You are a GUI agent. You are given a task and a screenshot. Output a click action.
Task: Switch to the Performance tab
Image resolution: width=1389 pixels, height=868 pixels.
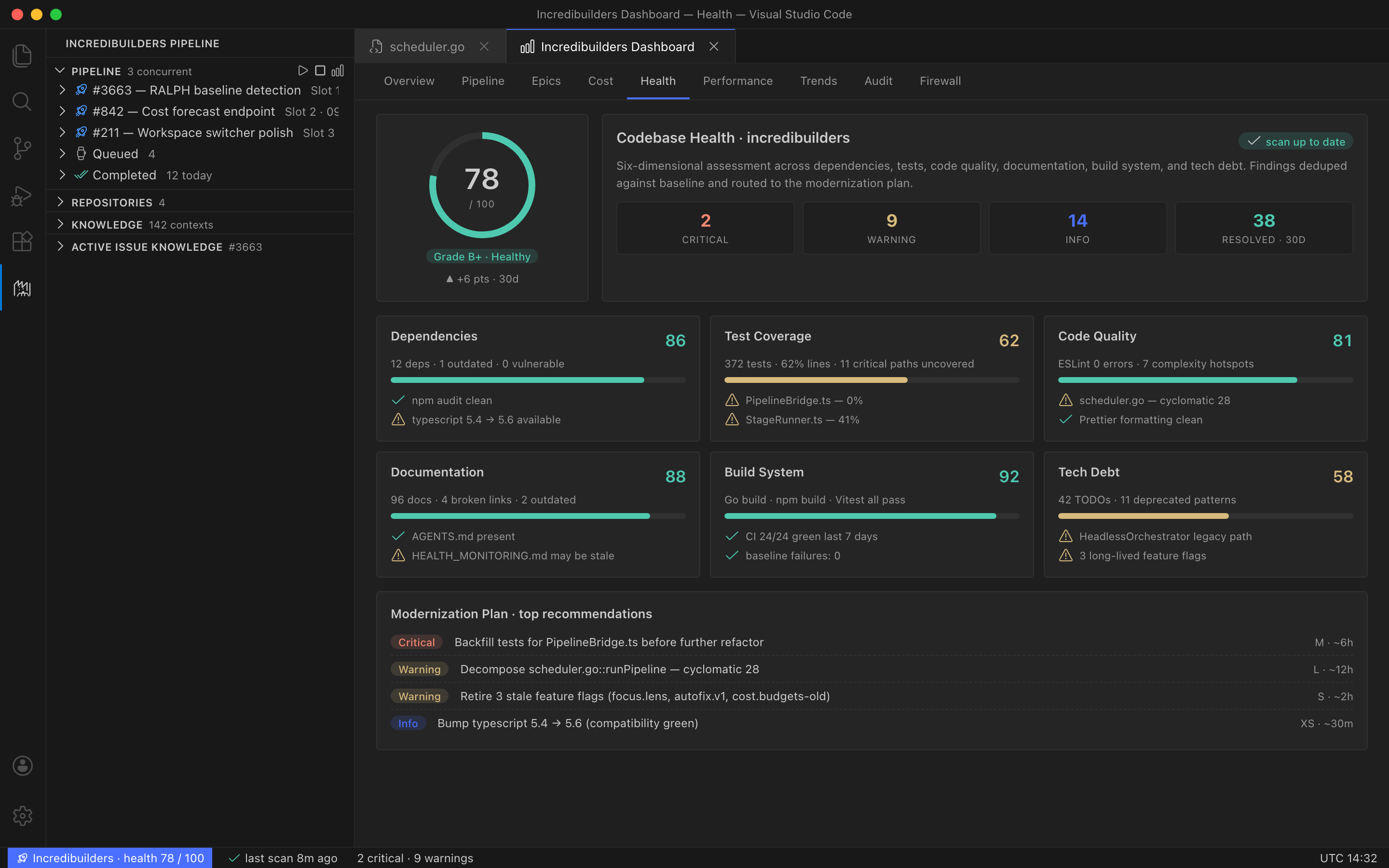click(x=737, y=81)
